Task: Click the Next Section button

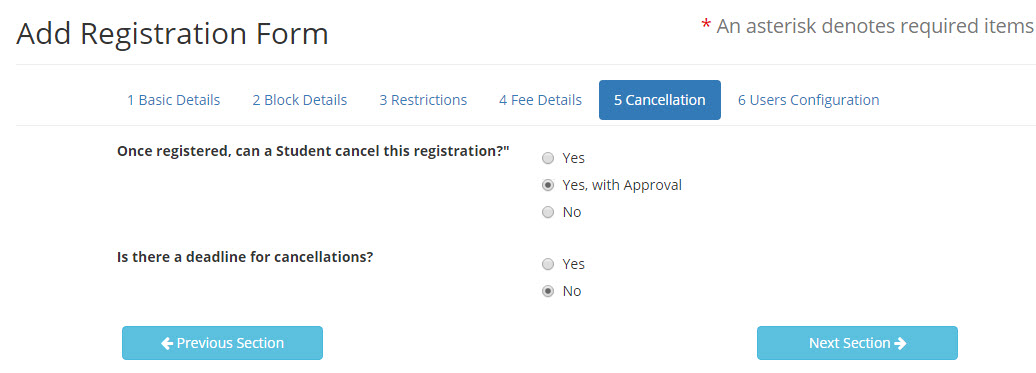Action: click(857, 343)
